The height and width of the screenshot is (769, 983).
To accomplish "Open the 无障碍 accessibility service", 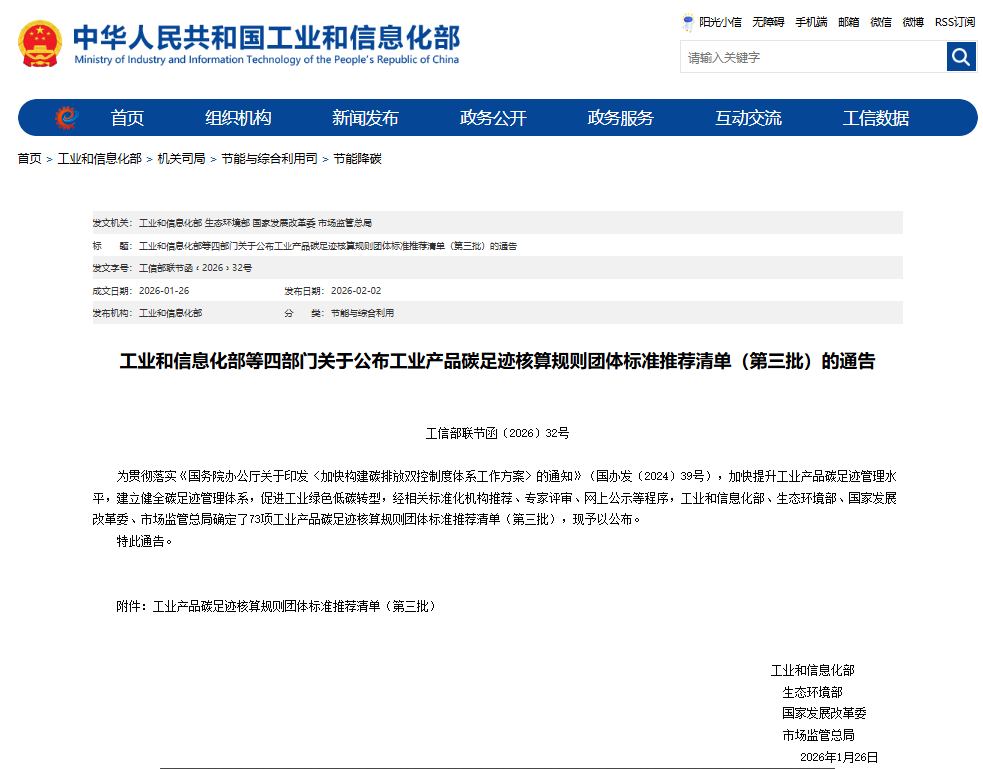I will click(766, 22).
